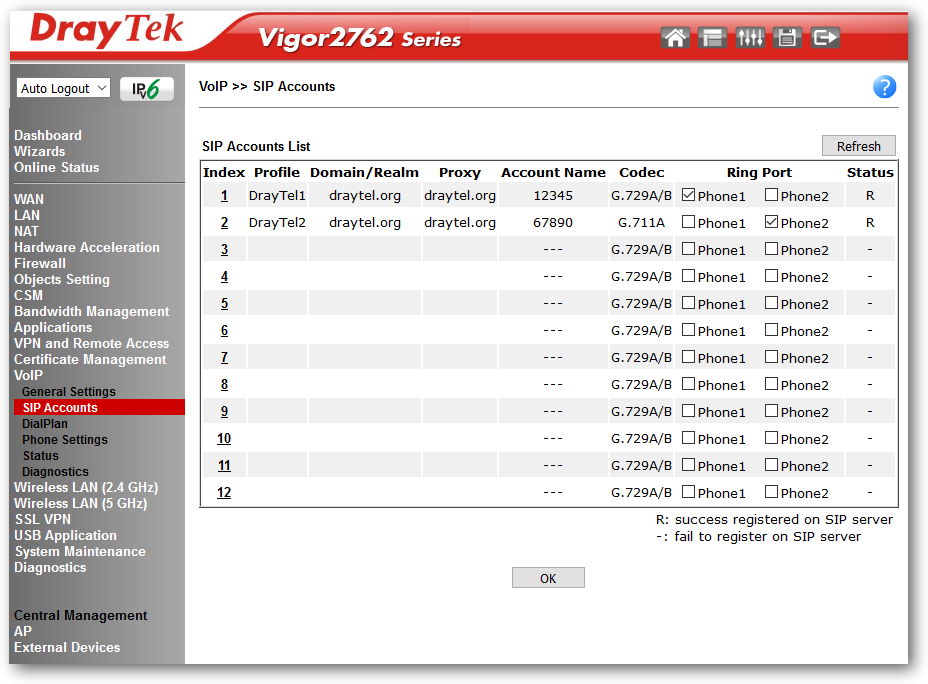Screen dimensions: 928x684
Task: Enable Phone1 for SIP account index 3
Action: coord(688,249)
